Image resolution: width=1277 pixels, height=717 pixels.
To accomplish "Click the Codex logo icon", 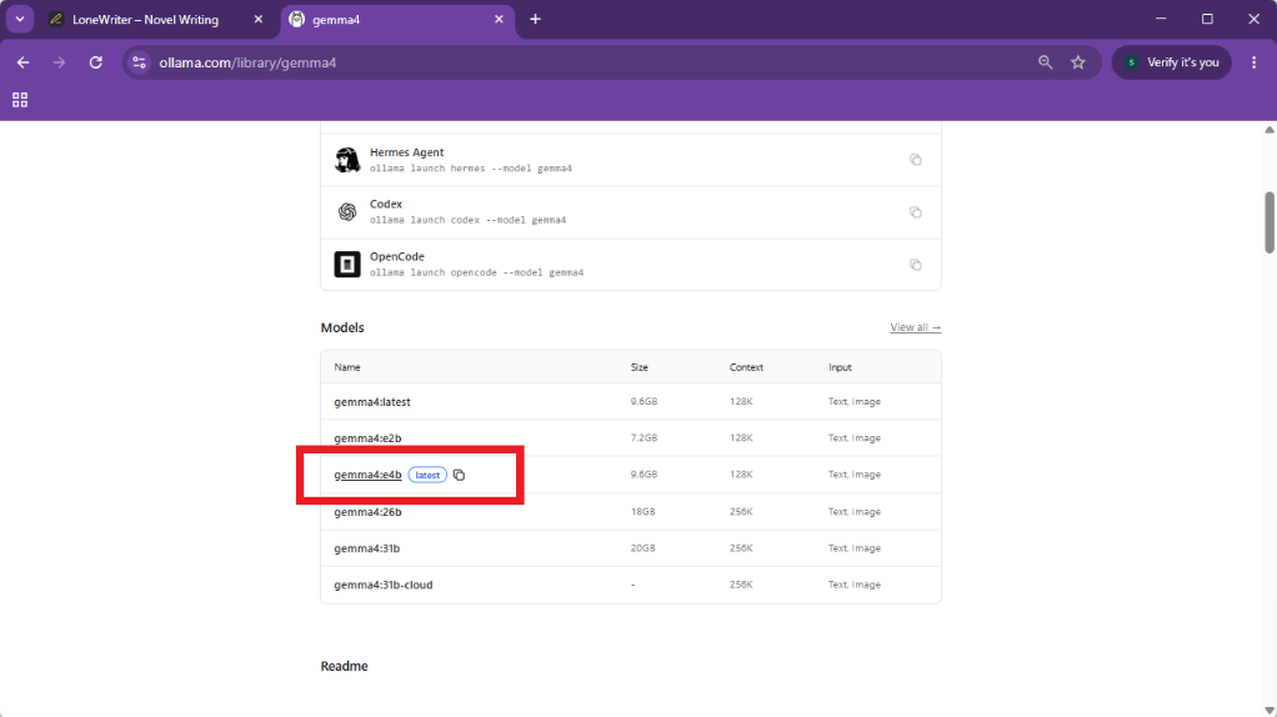I will 347,212.
